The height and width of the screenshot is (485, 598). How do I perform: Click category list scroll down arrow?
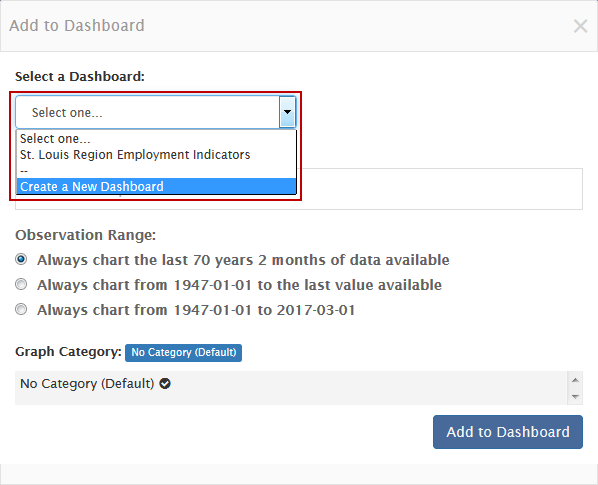point(575,397)
